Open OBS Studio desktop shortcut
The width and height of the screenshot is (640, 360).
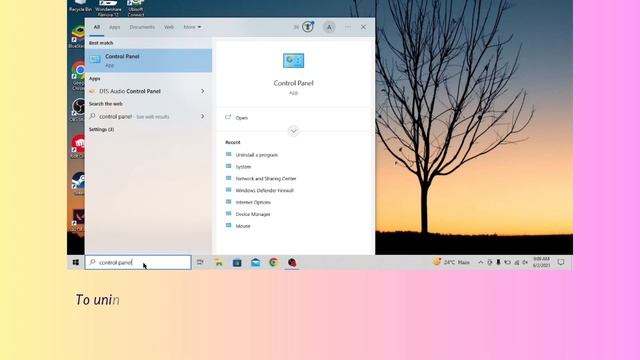click(x=78, y=110)
